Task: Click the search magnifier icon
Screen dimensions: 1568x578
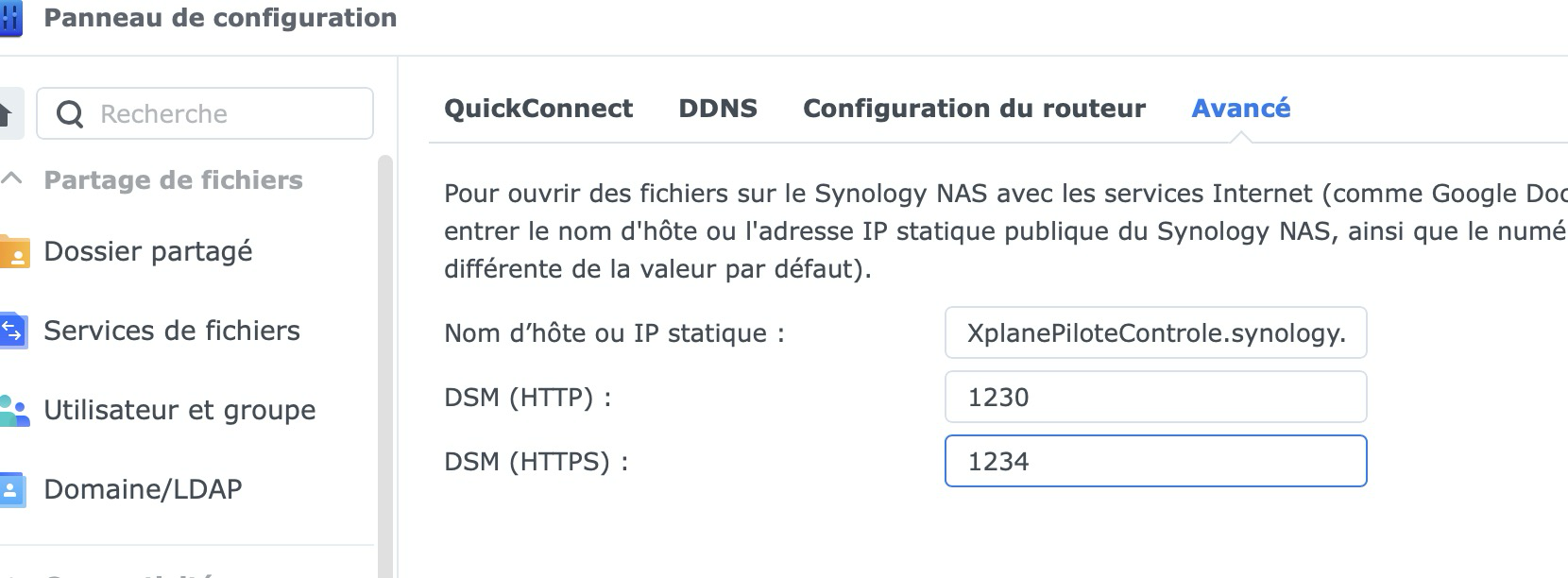Action: pyautogui.click(x=70, y=114)
